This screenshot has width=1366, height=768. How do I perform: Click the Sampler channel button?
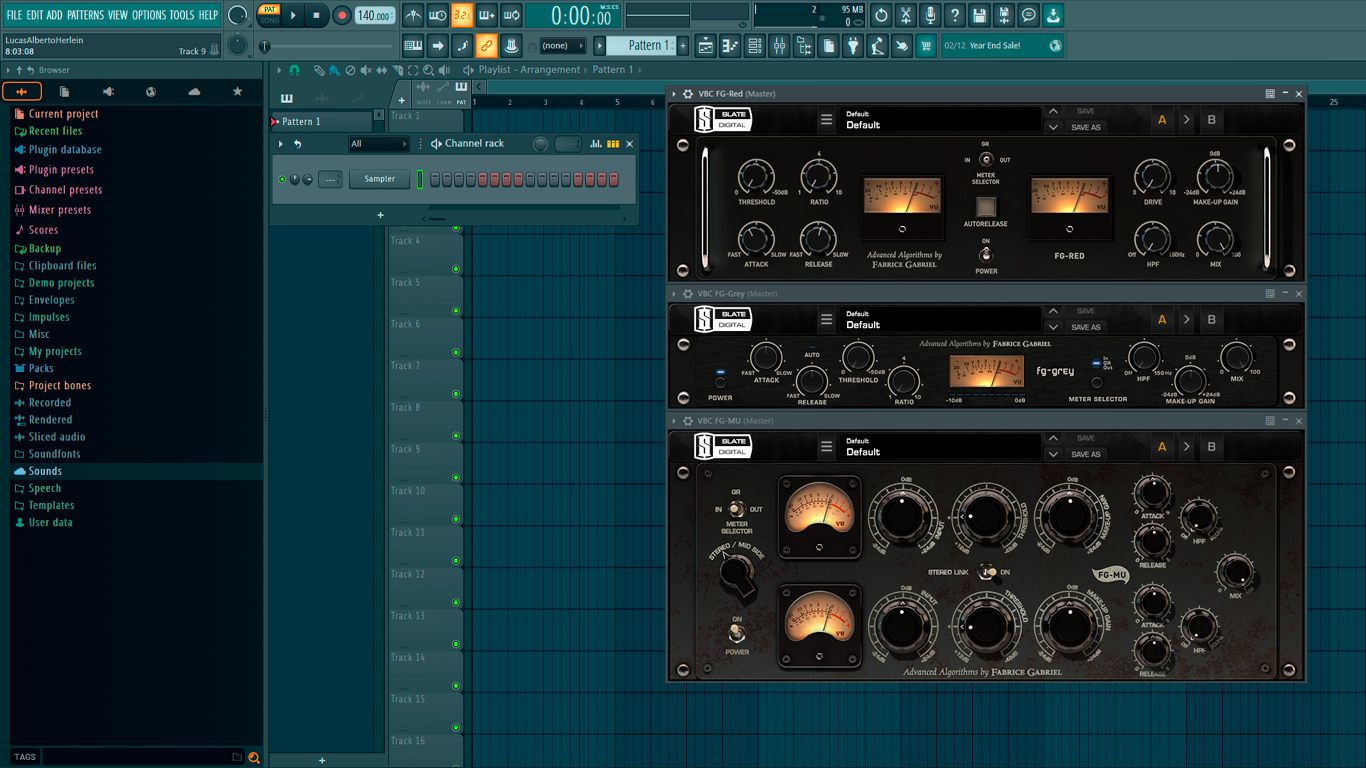point(380,180)
